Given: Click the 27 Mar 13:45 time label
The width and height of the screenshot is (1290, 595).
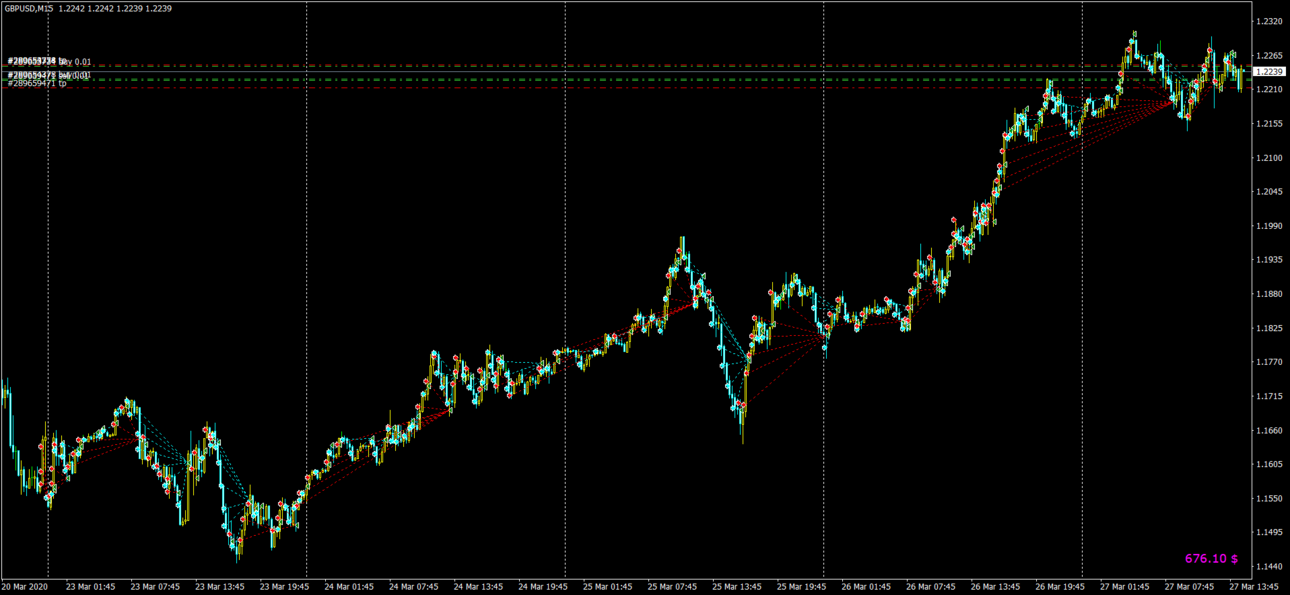Looking at the screenshot, I should [1254, 587].
